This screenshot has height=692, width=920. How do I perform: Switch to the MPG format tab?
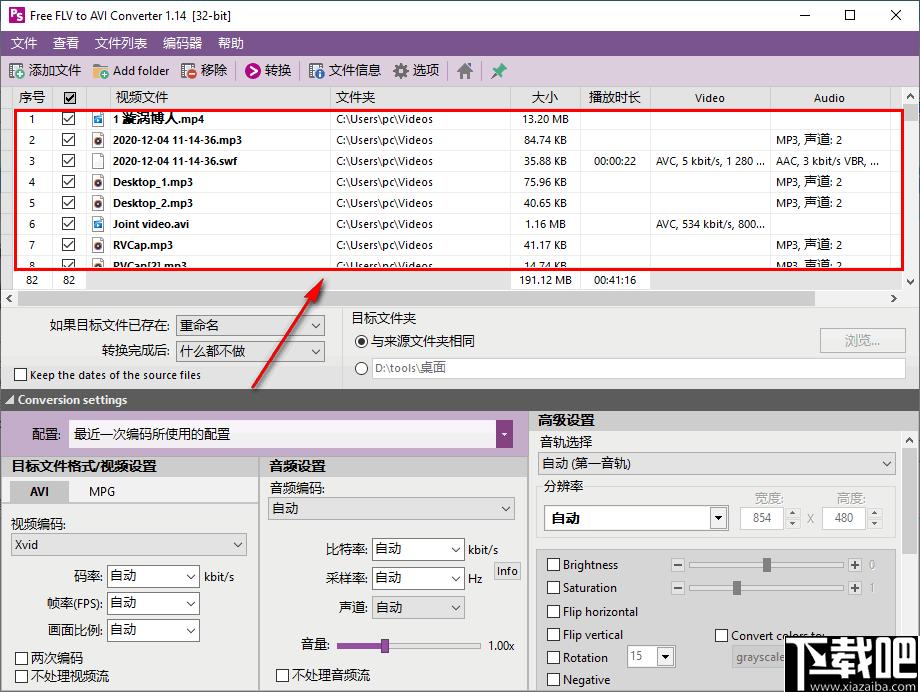(x=102, y=492)
